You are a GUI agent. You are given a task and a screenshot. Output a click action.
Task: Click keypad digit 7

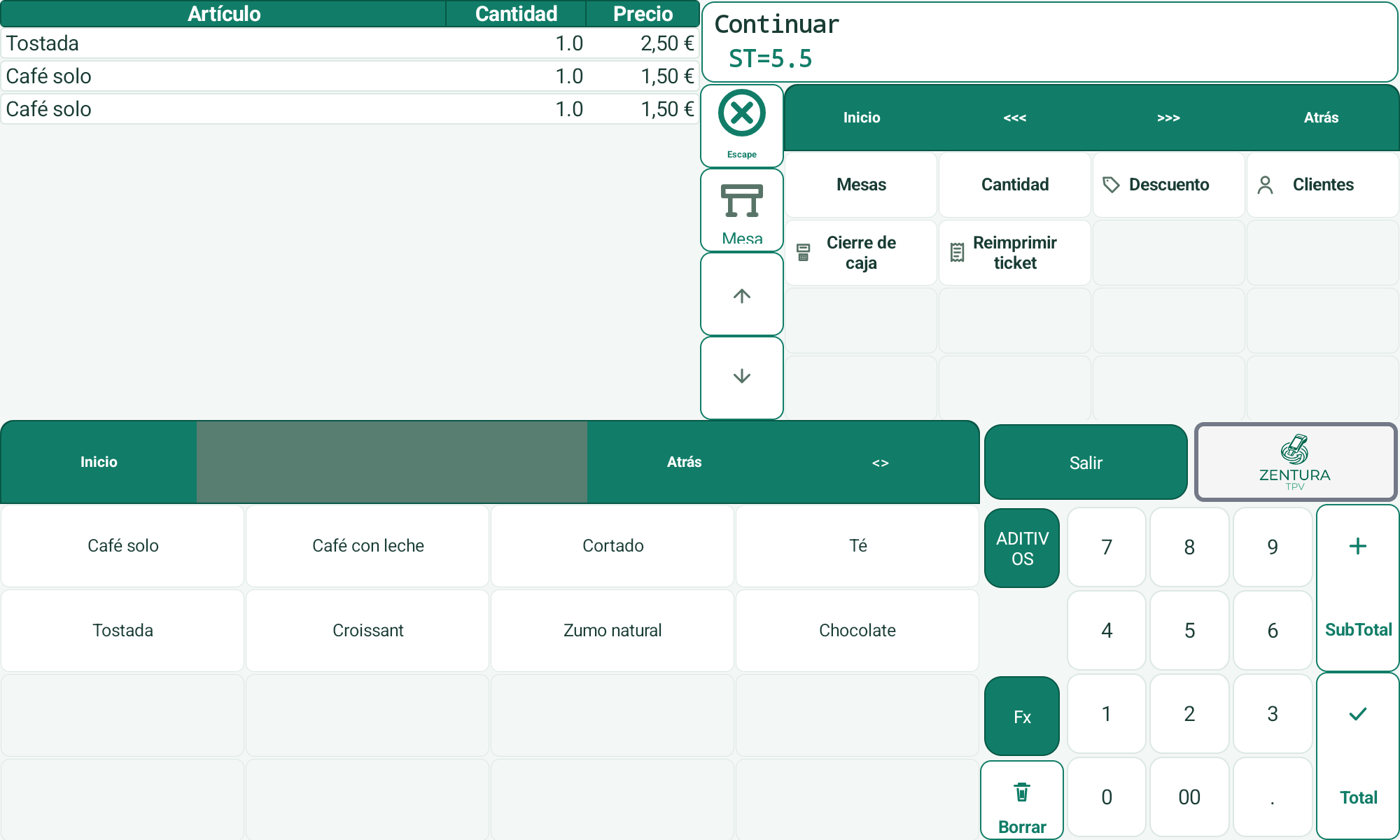pos(1107,547)
